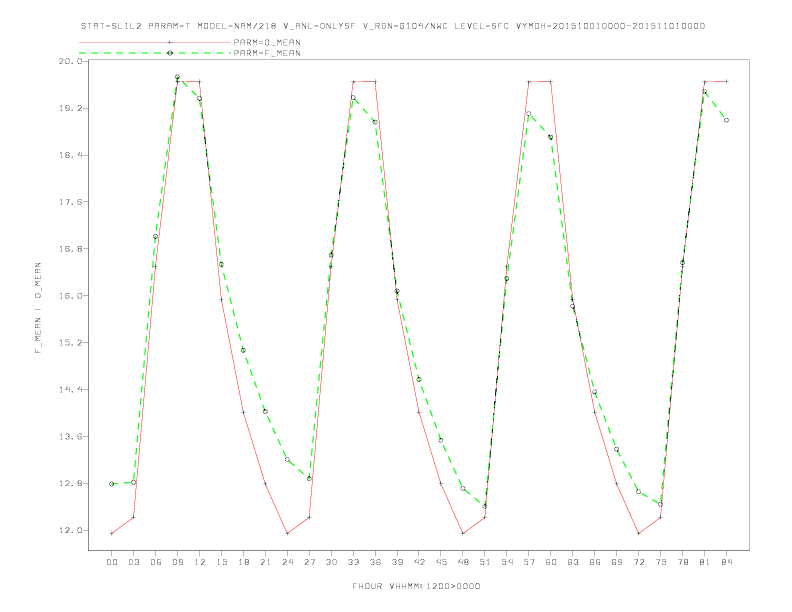Click x-axis tick label 45
Image resolution: width=792 pixels, height=612 pixels.
coord(441,562)
